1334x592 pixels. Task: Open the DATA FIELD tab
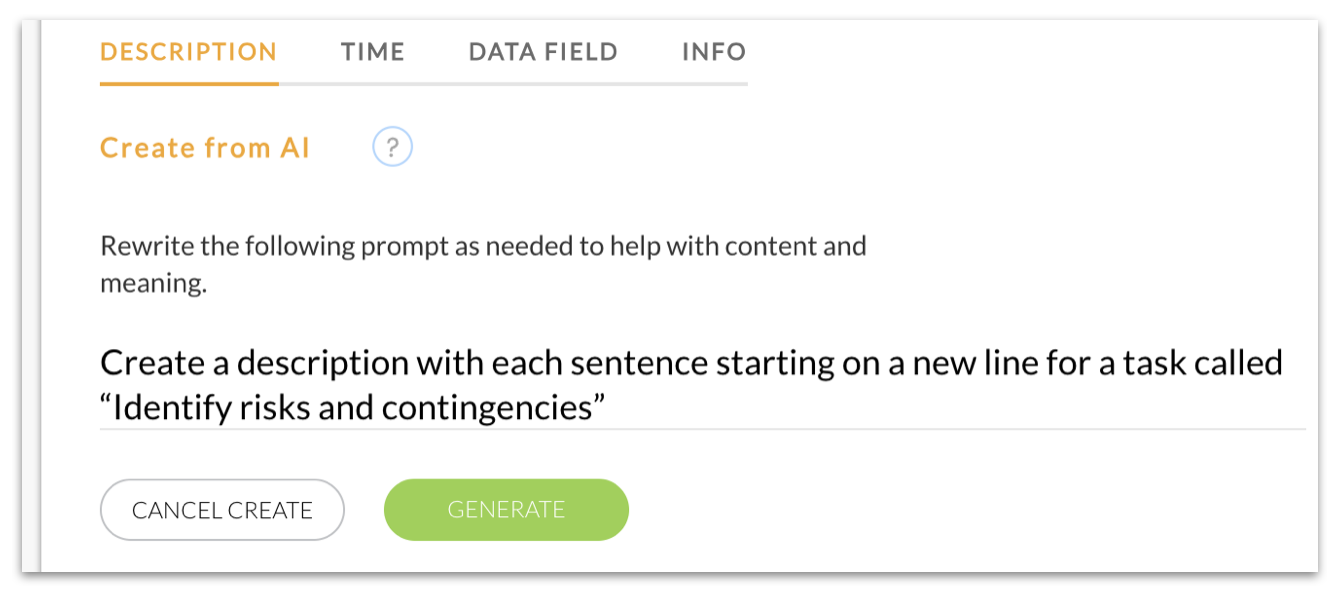[x=543, y=52]
